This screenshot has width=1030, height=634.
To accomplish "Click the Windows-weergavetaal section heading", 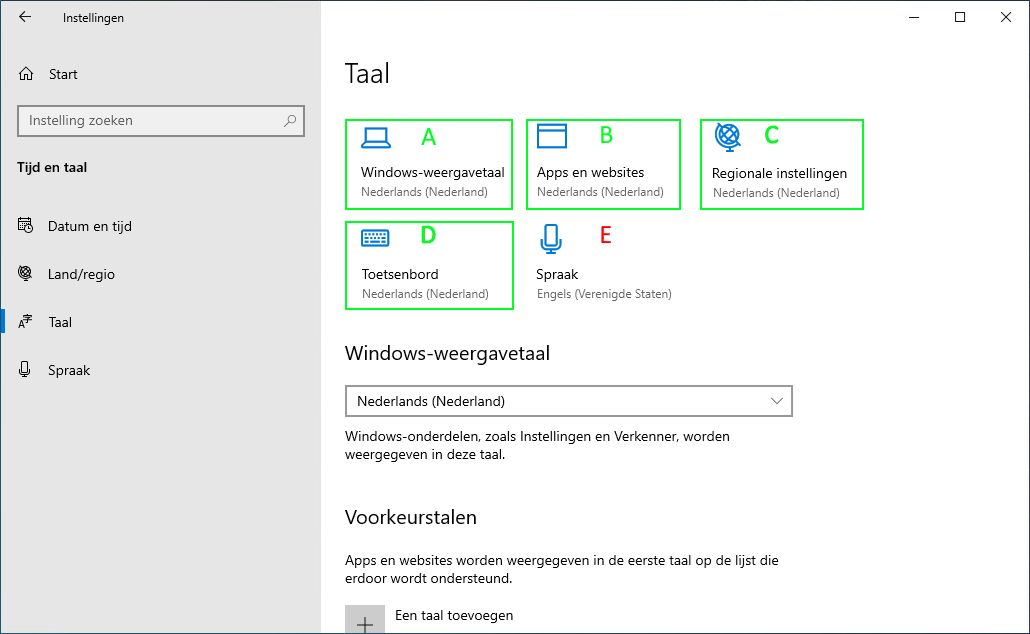I will click(447, 353).
